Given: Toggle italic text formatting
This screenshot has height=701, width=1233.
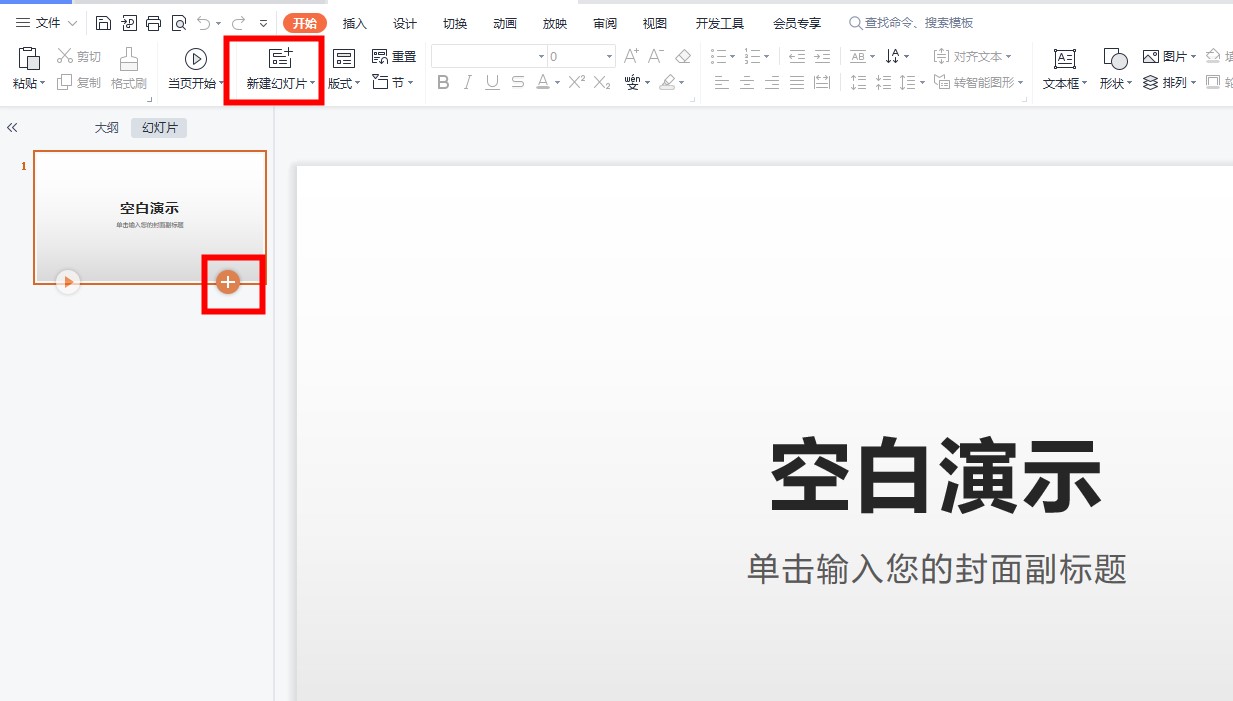Looking at the screenshot, I should pyautogui.click(x=467, y=83).
